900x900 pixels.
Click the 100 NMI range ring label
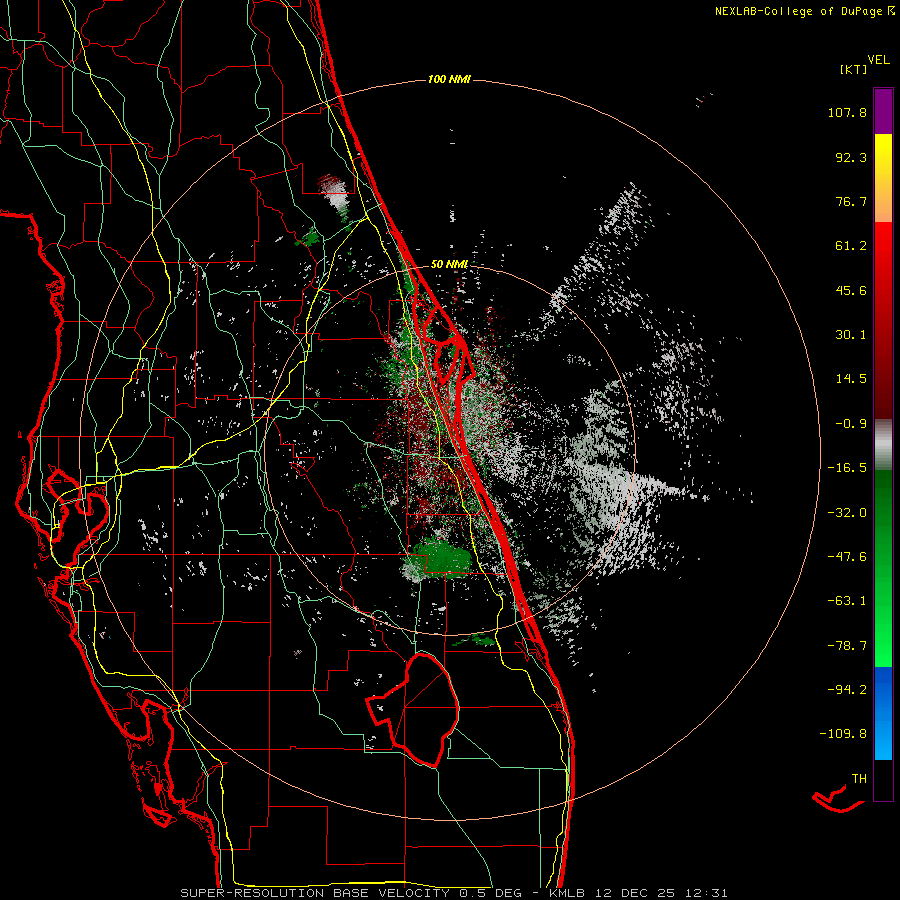[449, 79]
